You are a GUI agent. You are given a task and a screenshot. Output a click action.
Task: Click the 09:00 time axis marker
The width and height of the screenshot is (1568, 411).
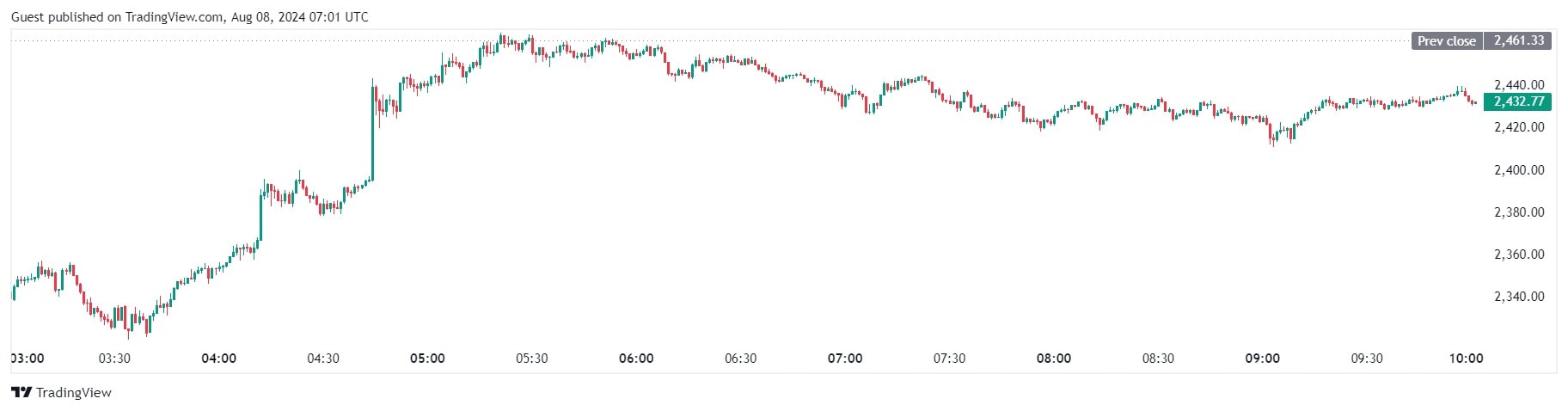[x=1262, y=359]
